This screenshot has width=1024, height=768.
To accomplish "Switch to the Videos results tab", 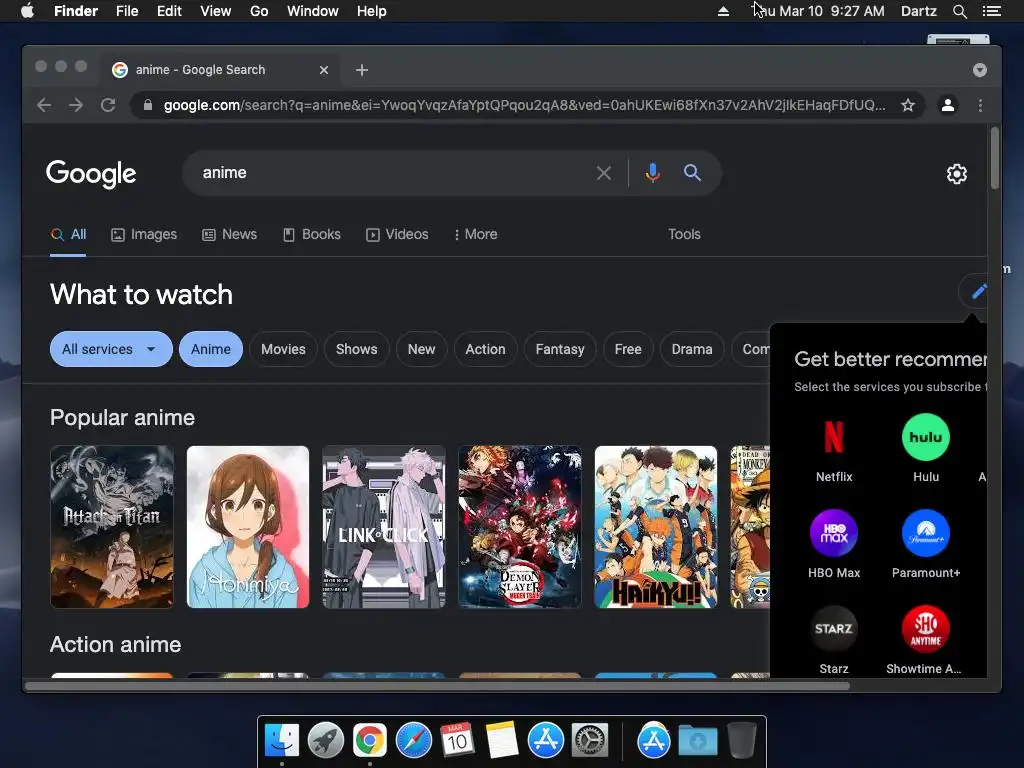I will [x=397, y=234].
